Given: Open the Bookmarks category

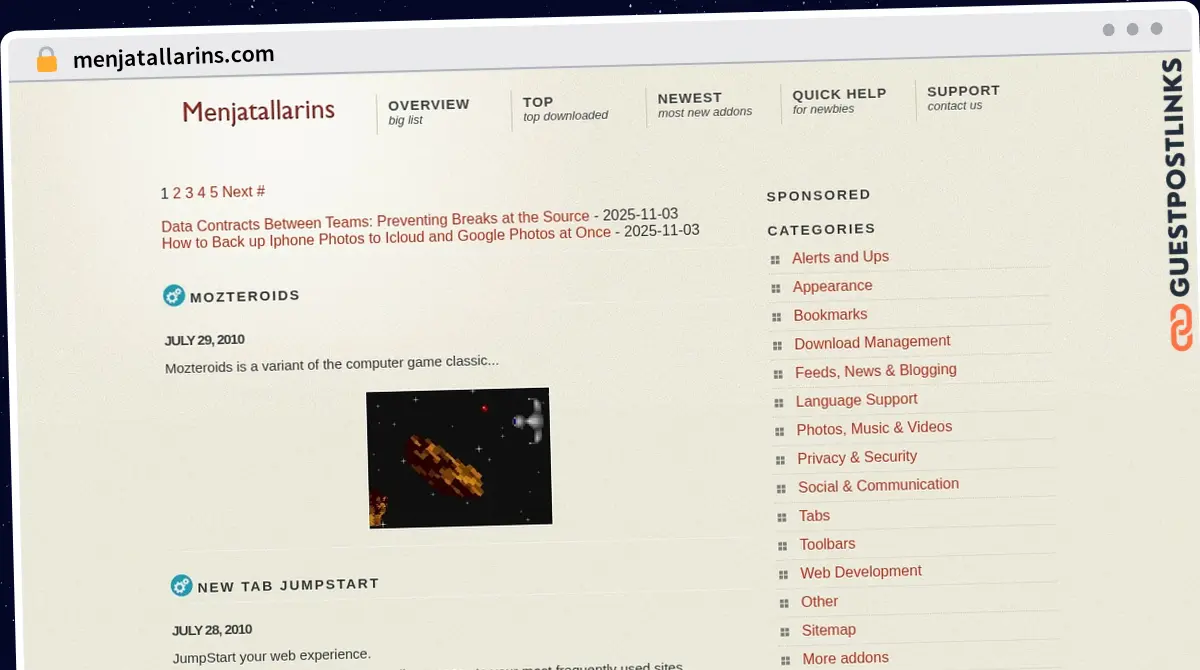Looking at the screenshot, I should pos(830,315).
